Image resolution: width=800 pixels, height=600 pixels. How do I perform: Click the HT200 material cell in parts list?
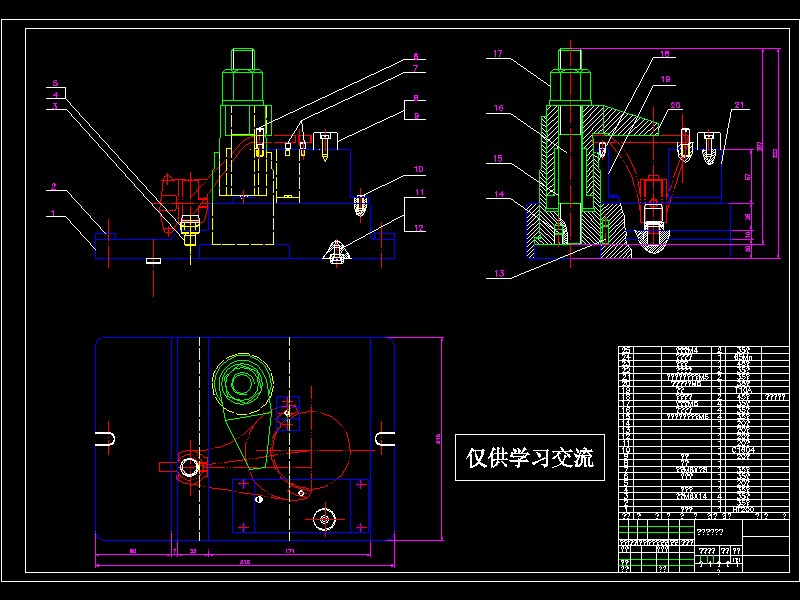tap(743, 509)
